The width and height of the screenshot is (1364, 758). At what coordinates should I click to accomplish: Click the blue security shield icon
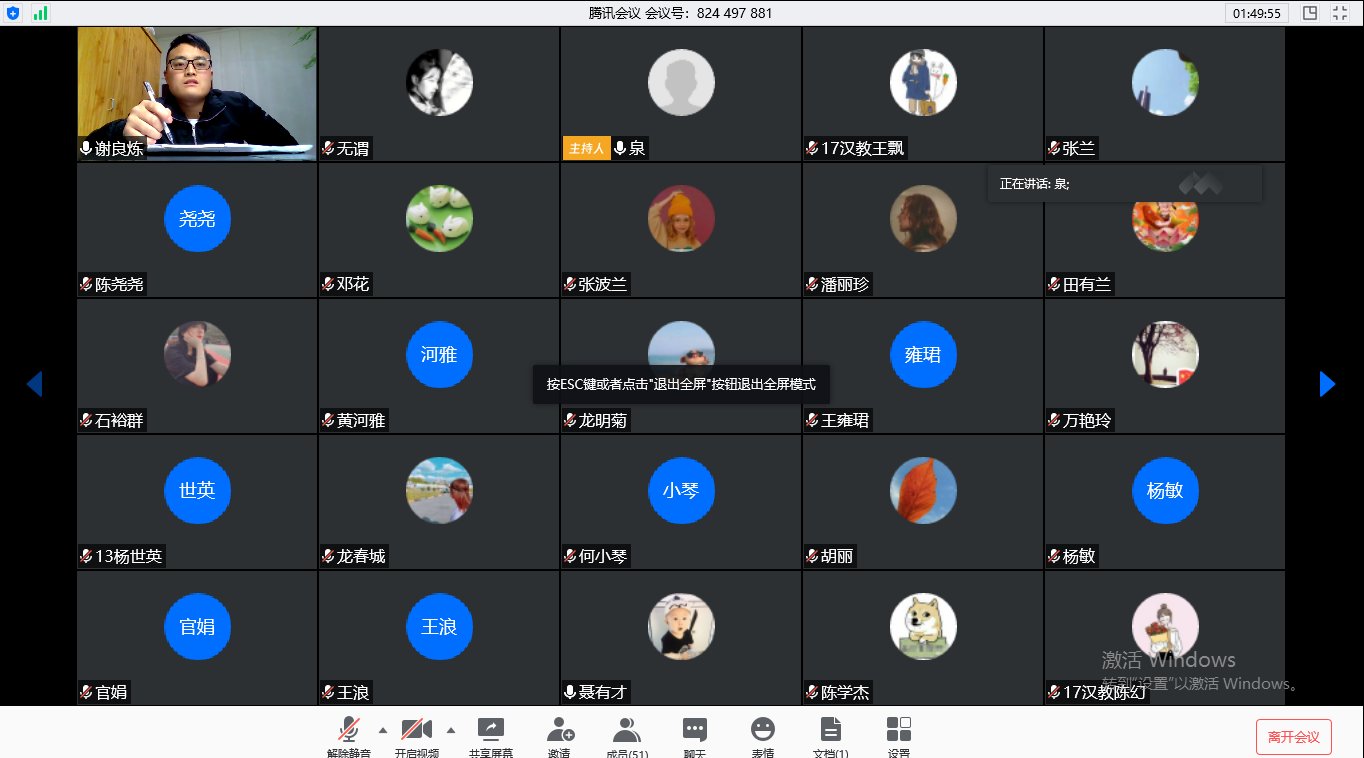(x=14, y=13)
